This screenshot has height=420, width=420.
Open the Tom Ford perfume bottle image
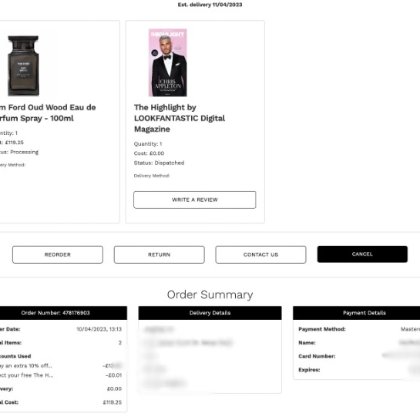tap(23, 66)
